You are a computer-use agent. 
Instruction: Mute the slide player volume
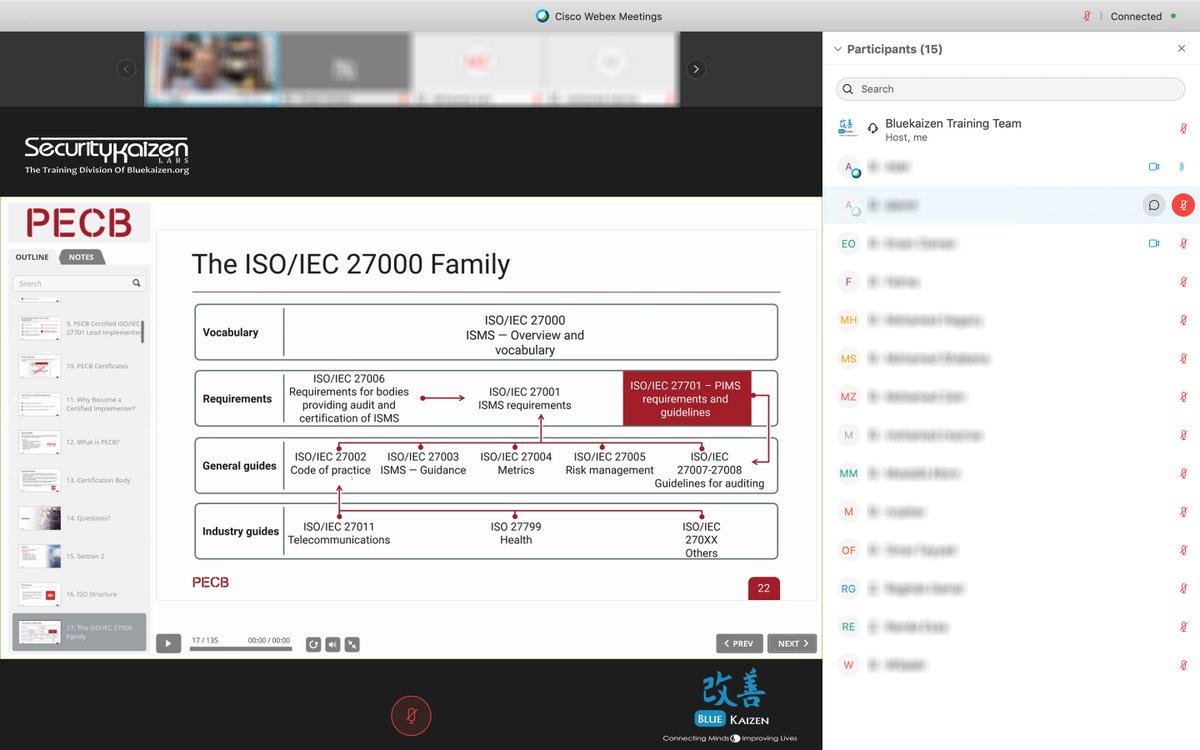pos(333,644)
